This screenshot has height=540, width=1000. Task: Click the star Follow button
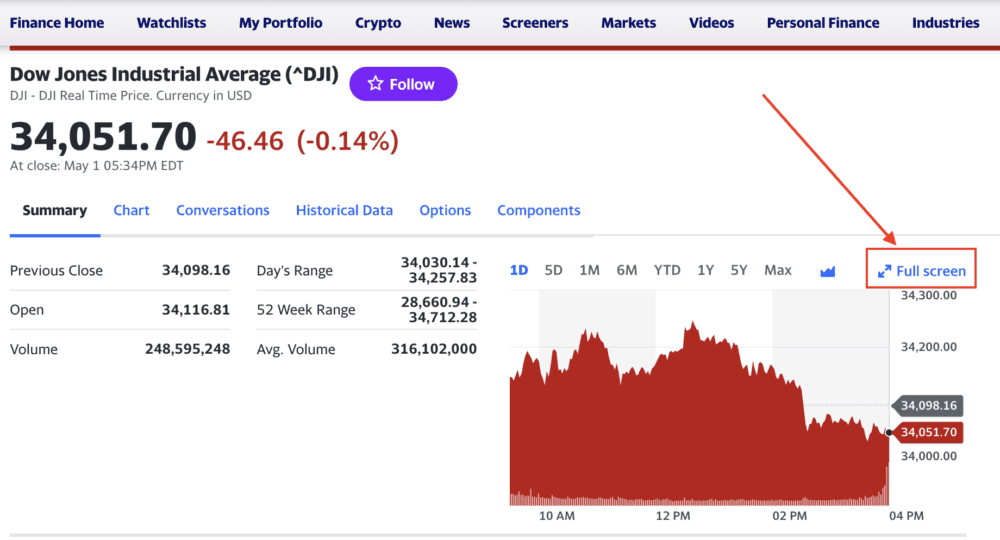[403, 84]
